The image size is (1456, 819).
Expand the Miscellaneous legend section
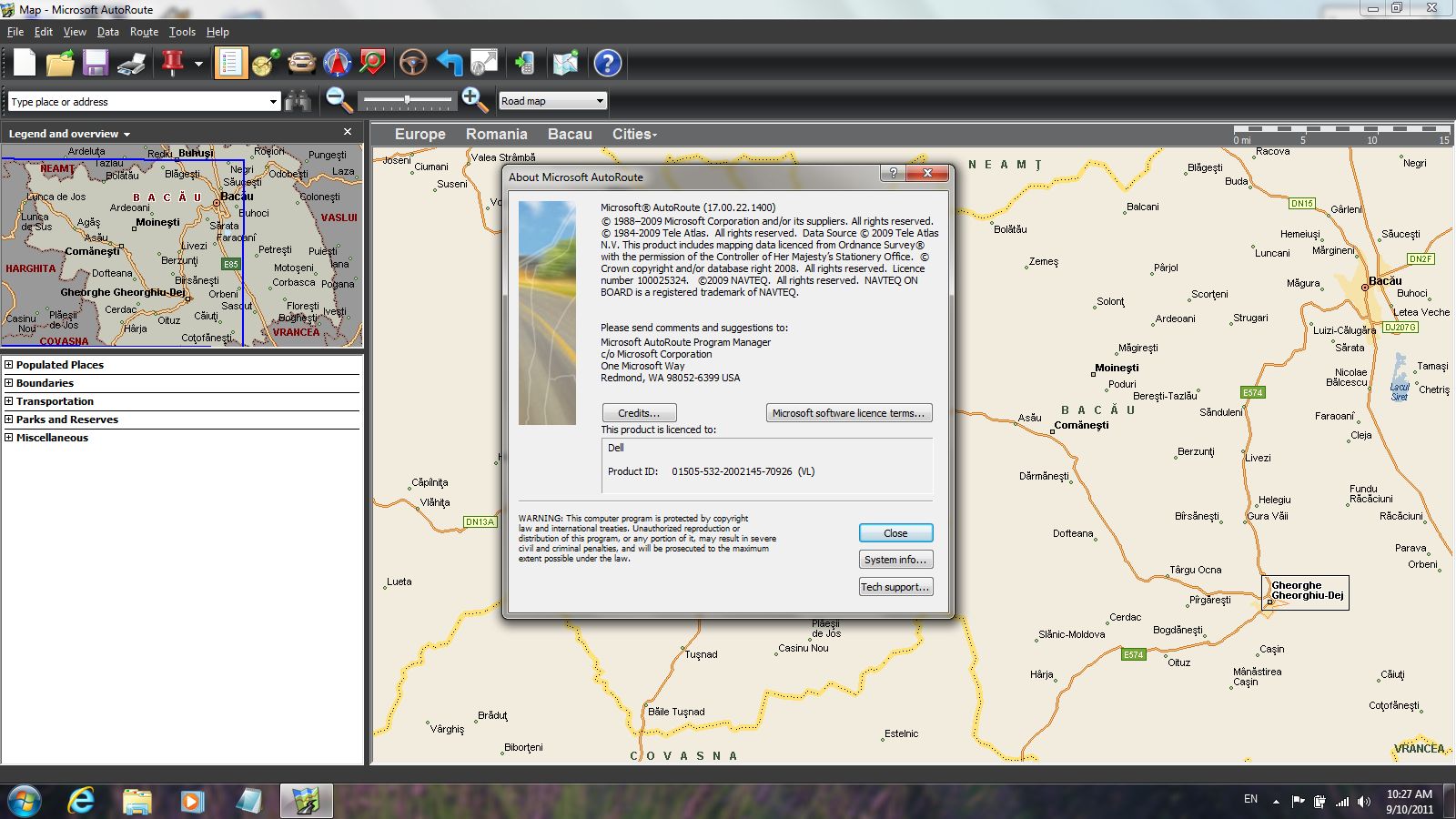pyautogui.click(x=9, y=437)
